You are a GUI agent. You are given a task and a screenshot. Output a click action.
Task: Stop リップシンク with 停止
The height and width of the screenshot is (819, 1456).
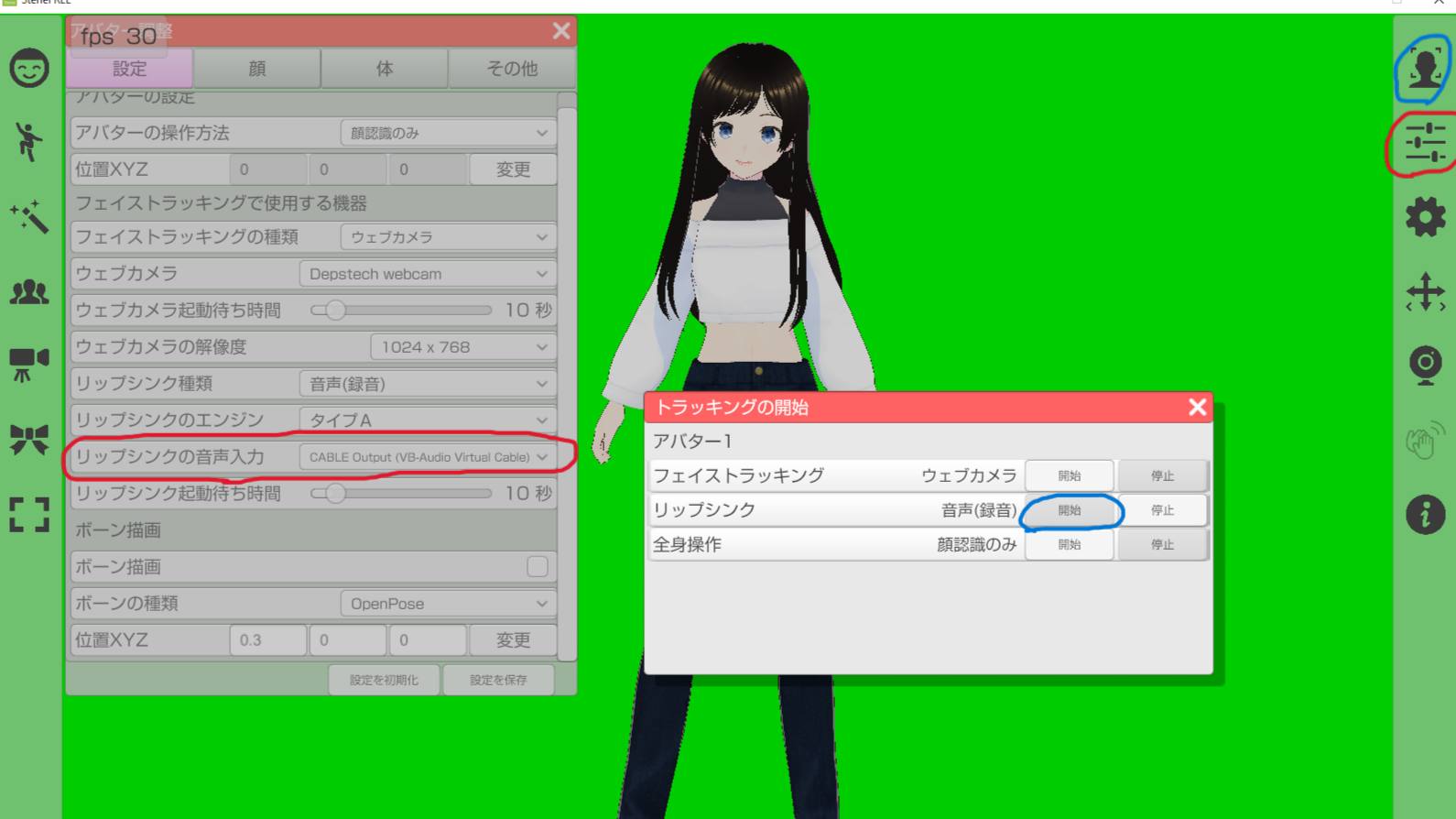tap(1163, 510)
